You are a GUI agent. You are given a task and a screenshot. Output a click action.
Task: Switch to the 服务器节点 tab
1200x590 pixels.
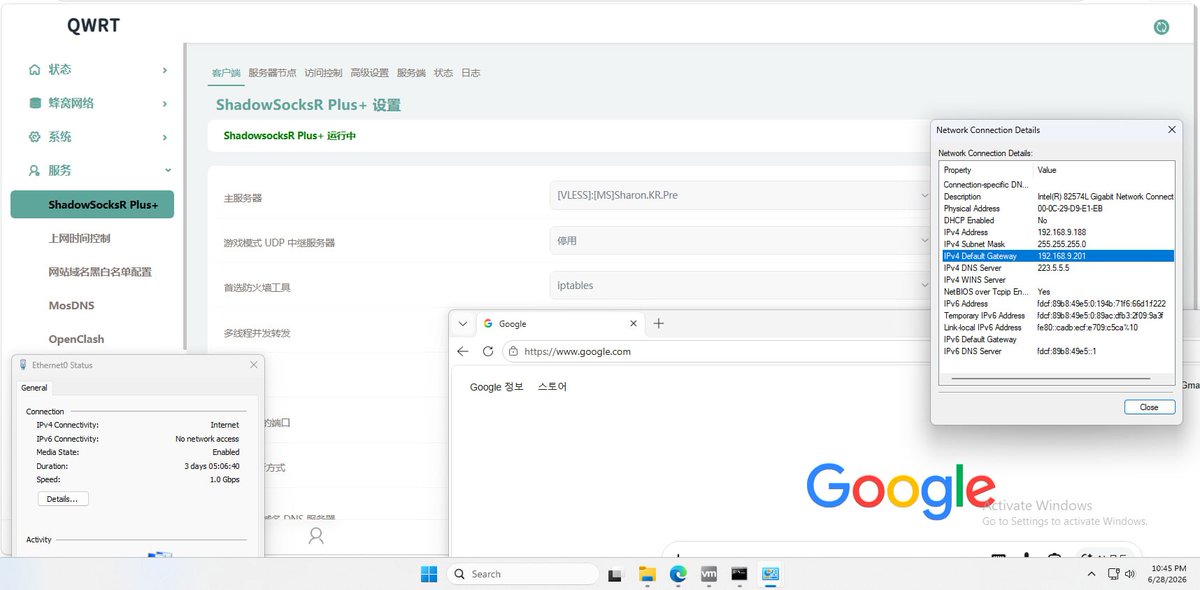click(272, 73)
